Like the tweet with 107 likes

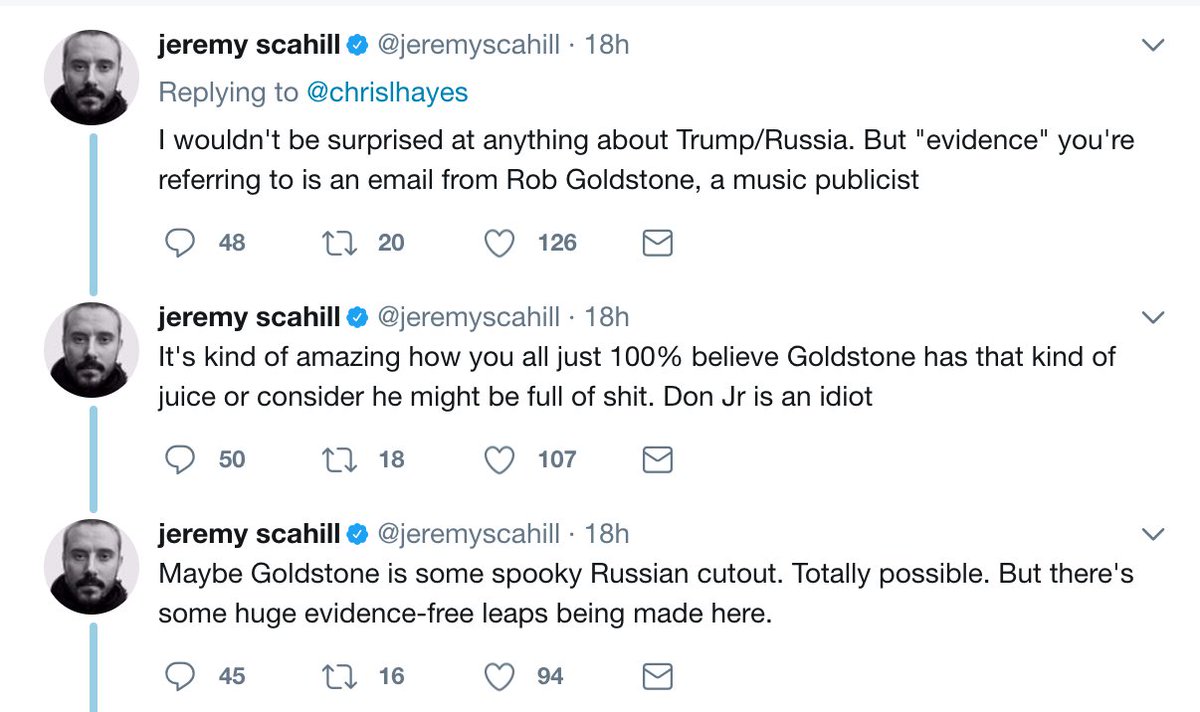(x=499, y=459)
